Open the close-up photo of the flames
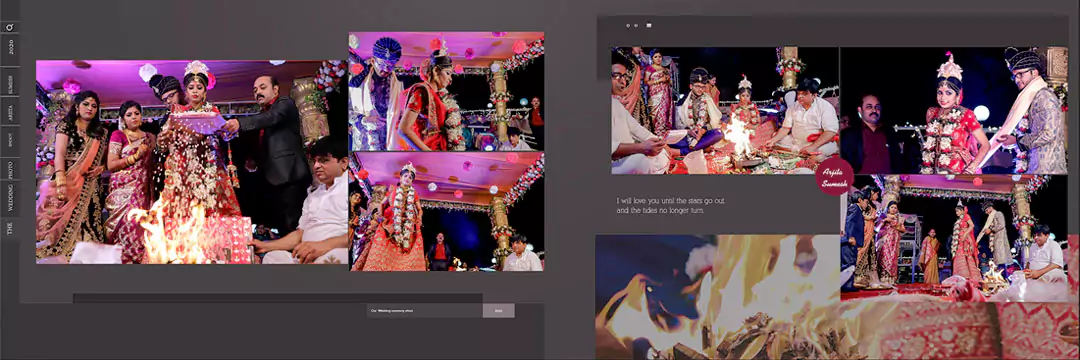This screenshot has height=360, width=1080. point(718,297)
